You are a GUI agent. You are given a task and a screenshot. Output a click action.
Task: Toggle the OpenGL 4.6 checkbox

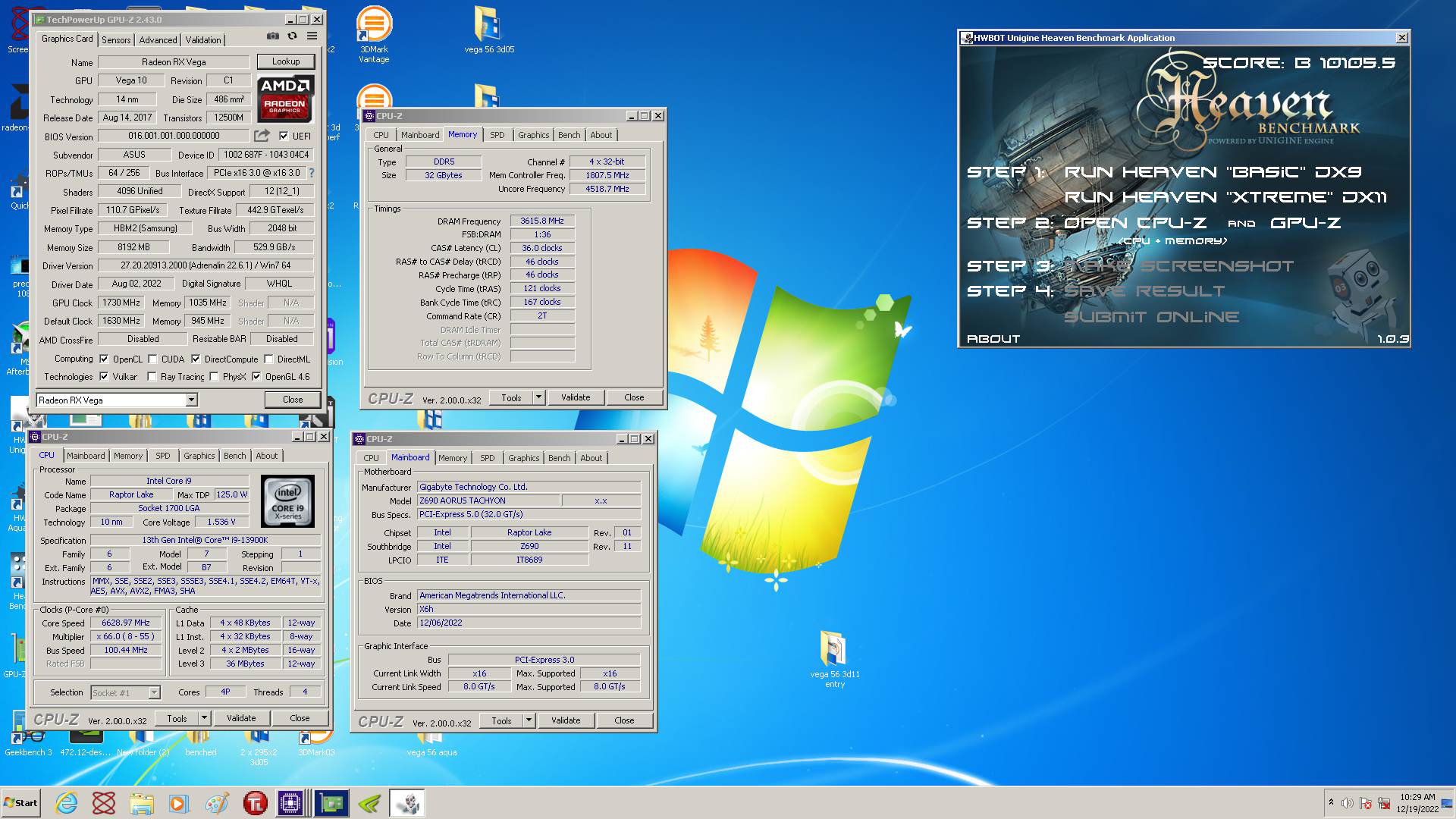click(256, 376)
